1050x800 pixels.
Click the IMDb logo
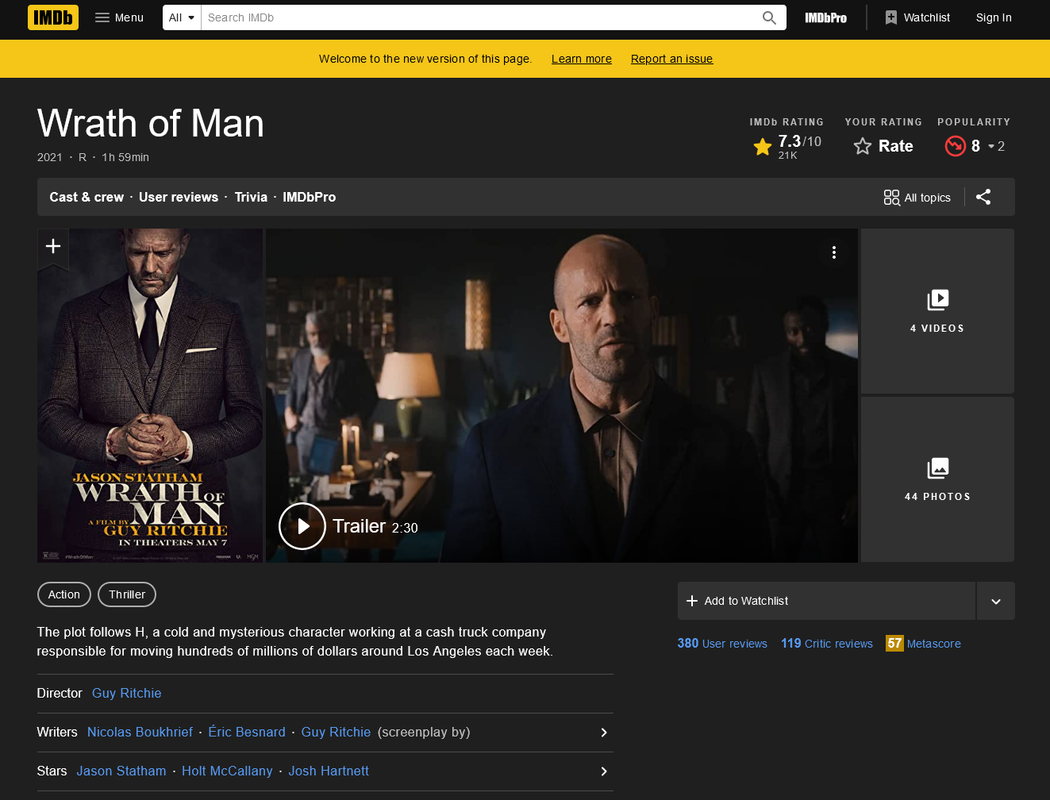(53, 17)
